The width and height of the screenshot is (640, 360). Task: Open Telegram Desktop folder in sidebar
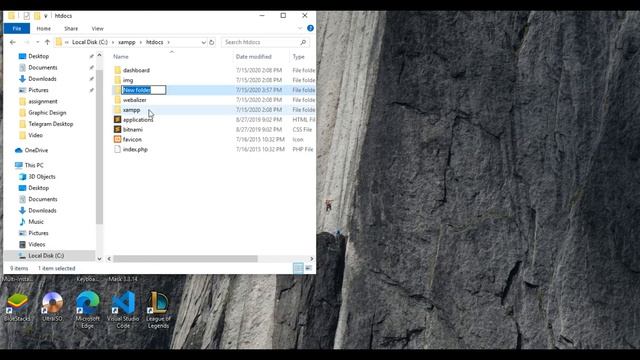[x=51, y=124]
